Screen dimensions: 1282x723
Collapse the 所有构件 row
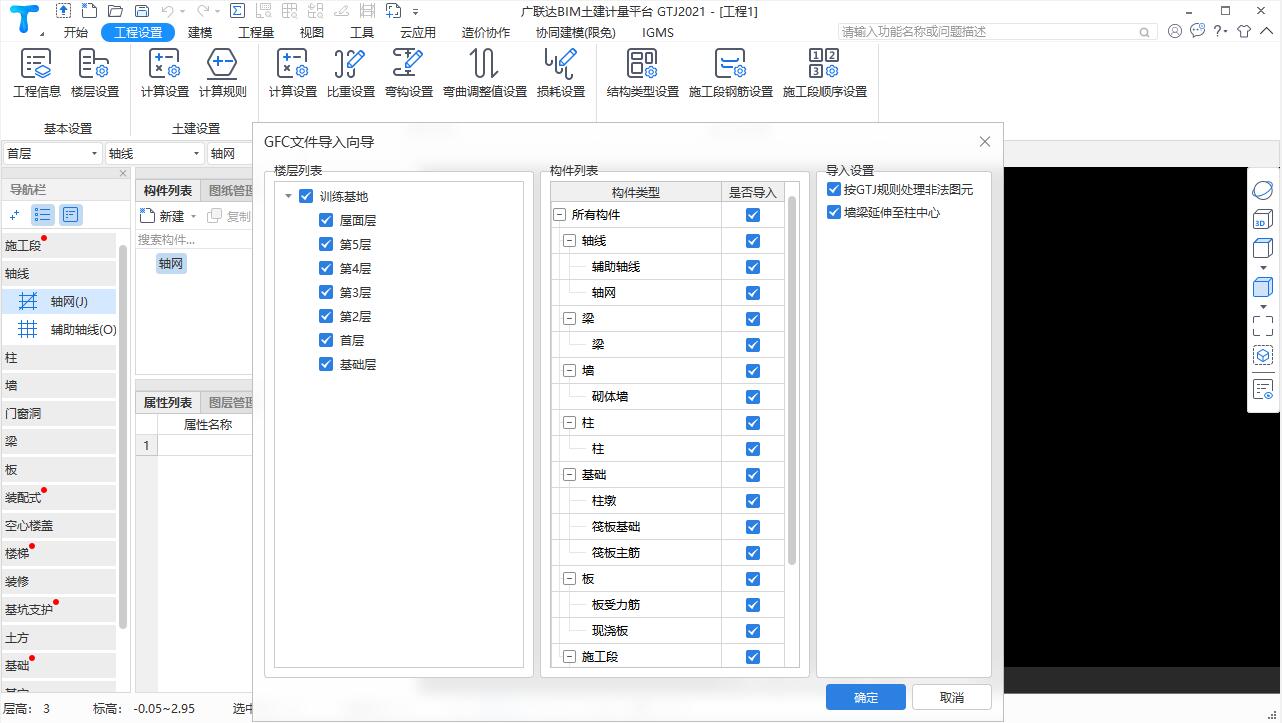(559, 215)
